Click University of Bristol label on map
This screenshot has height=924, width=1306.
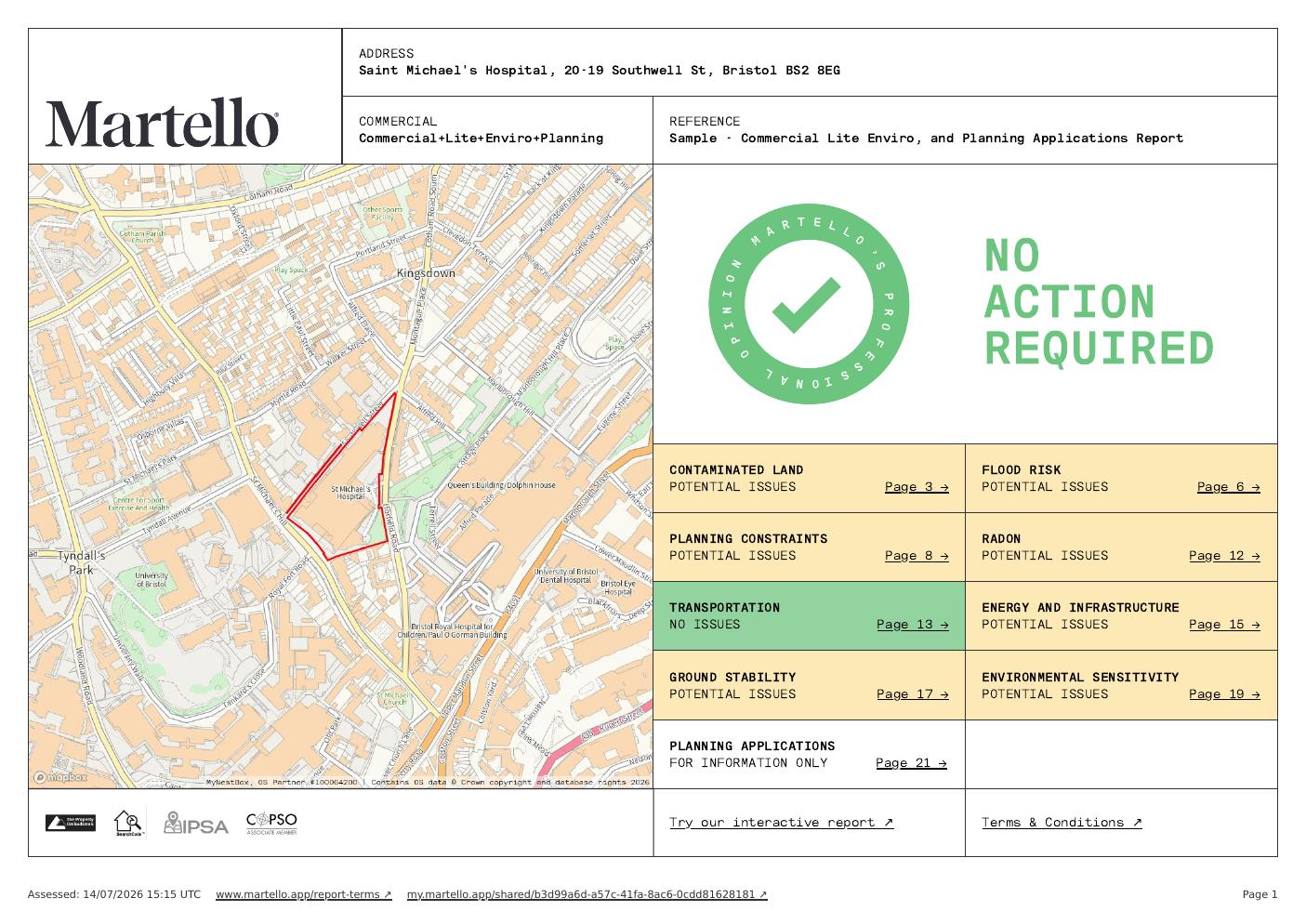point(151,579)
